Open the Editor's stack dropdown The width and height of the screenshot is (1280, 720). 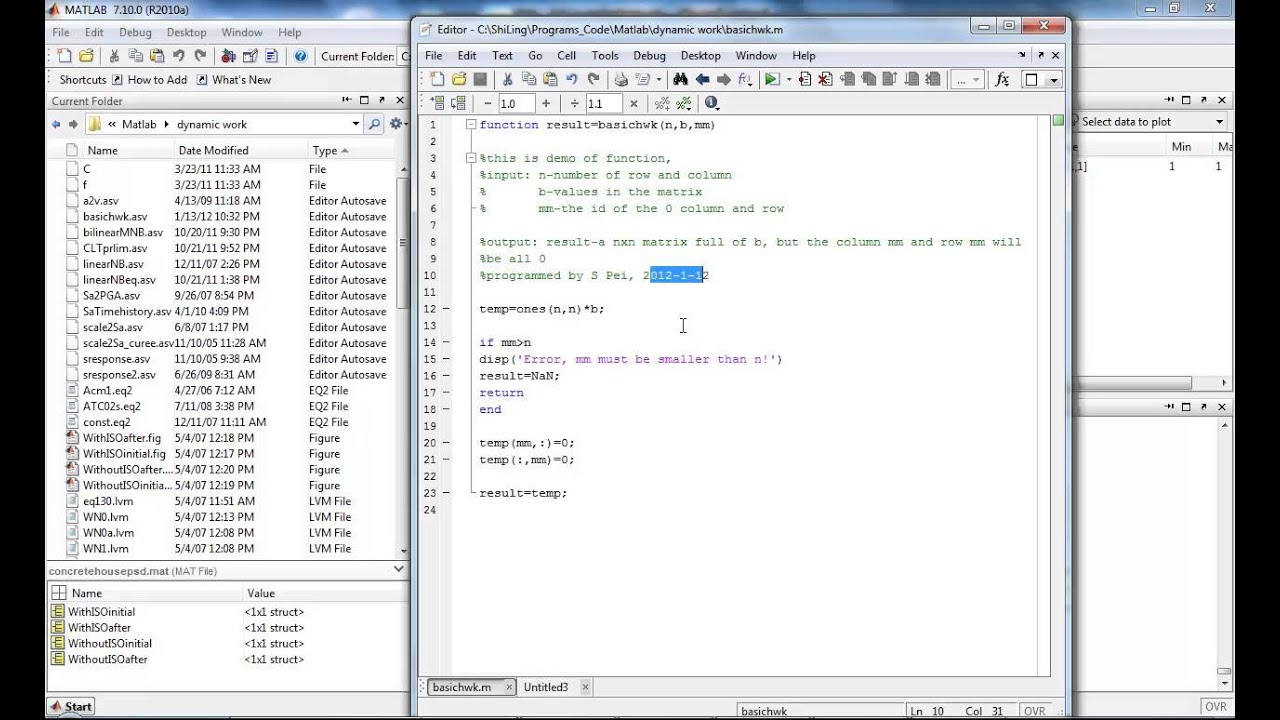pos(968,80)
